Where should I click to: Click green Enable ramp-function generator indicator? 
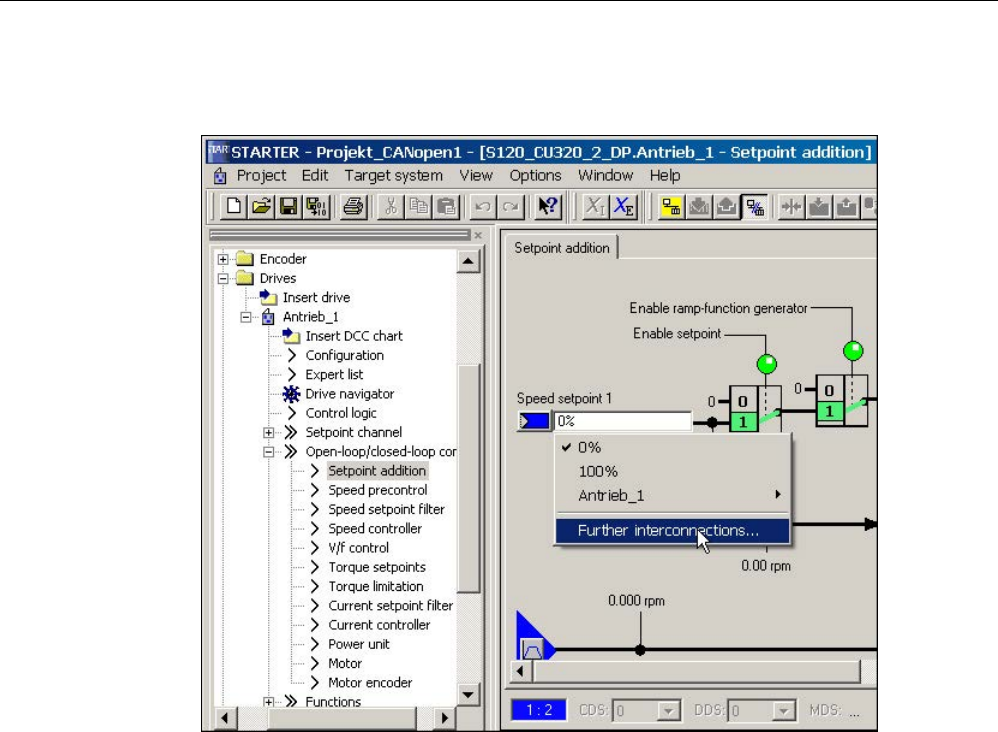[x=853, y=350]
